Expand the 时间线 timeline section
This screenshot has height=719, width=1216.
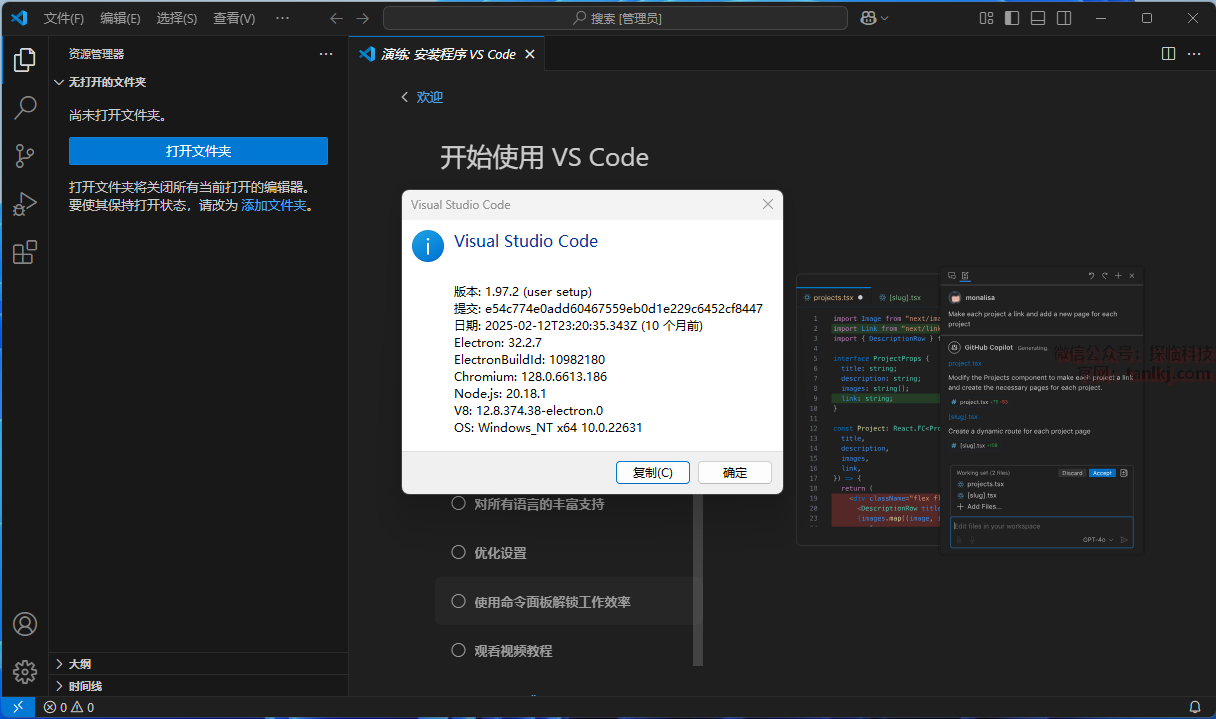point(85,686)
